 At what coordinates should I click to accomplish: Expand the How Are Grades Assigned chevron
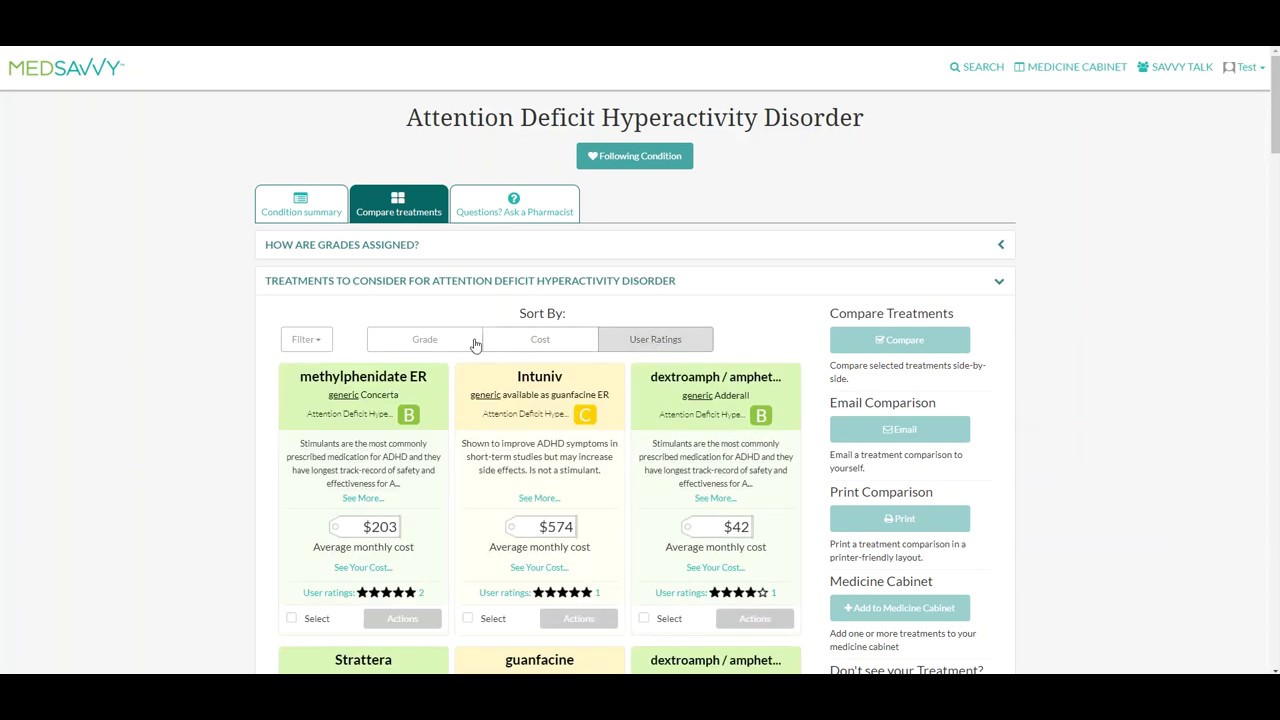(1001, 245)
